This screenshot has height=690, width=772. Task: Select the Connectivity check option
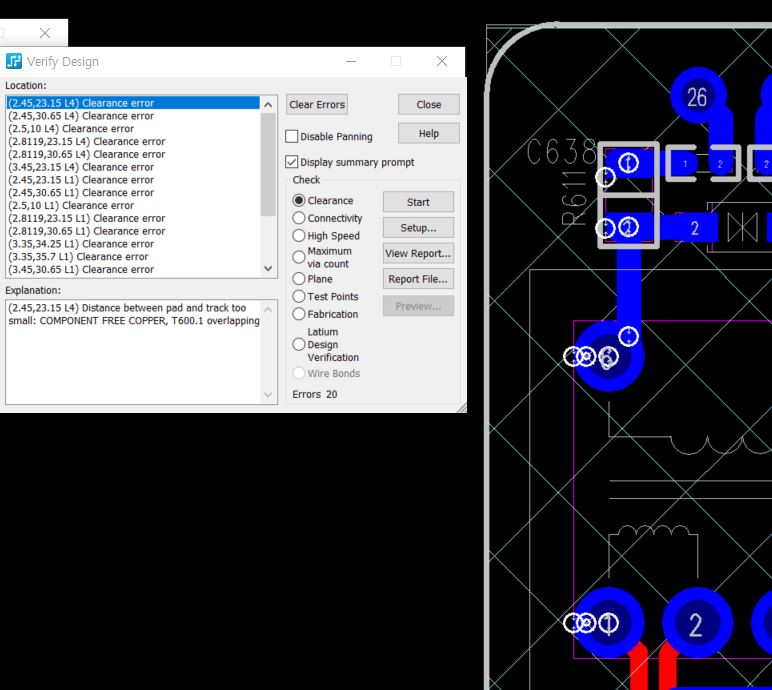click(x=299, y=218)
